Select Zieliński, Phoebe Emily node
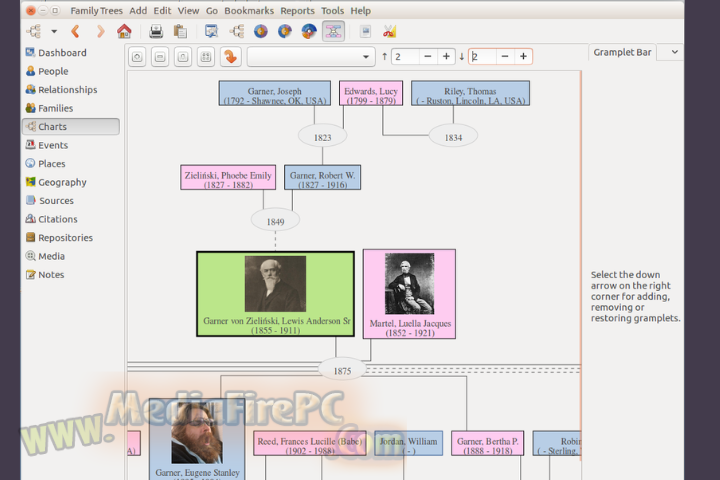Screen dimensions: 720x480 (x=228, y=177)
